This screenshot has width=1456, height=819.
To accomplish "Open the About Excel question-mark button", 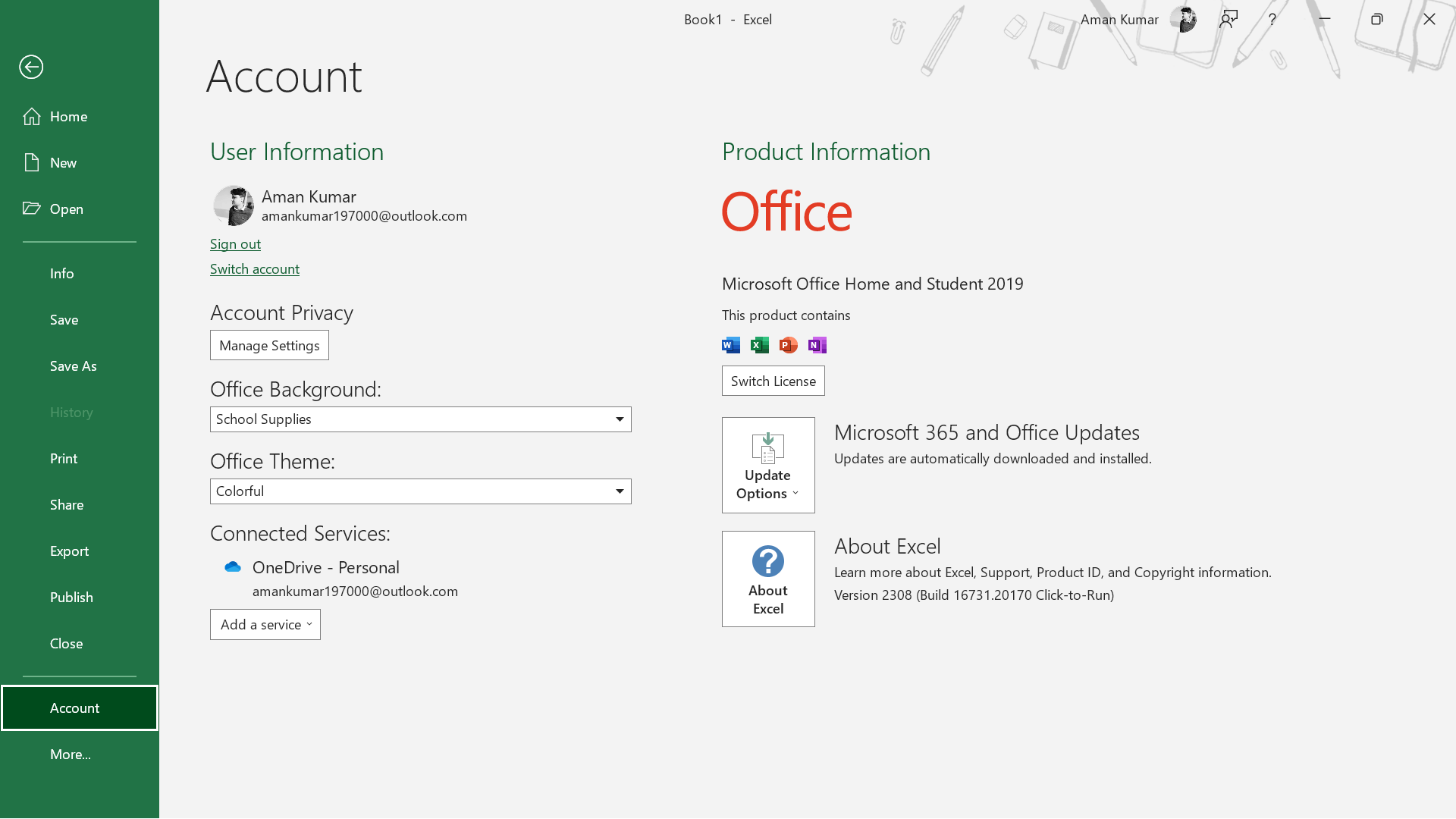I will tap(767, 579).
